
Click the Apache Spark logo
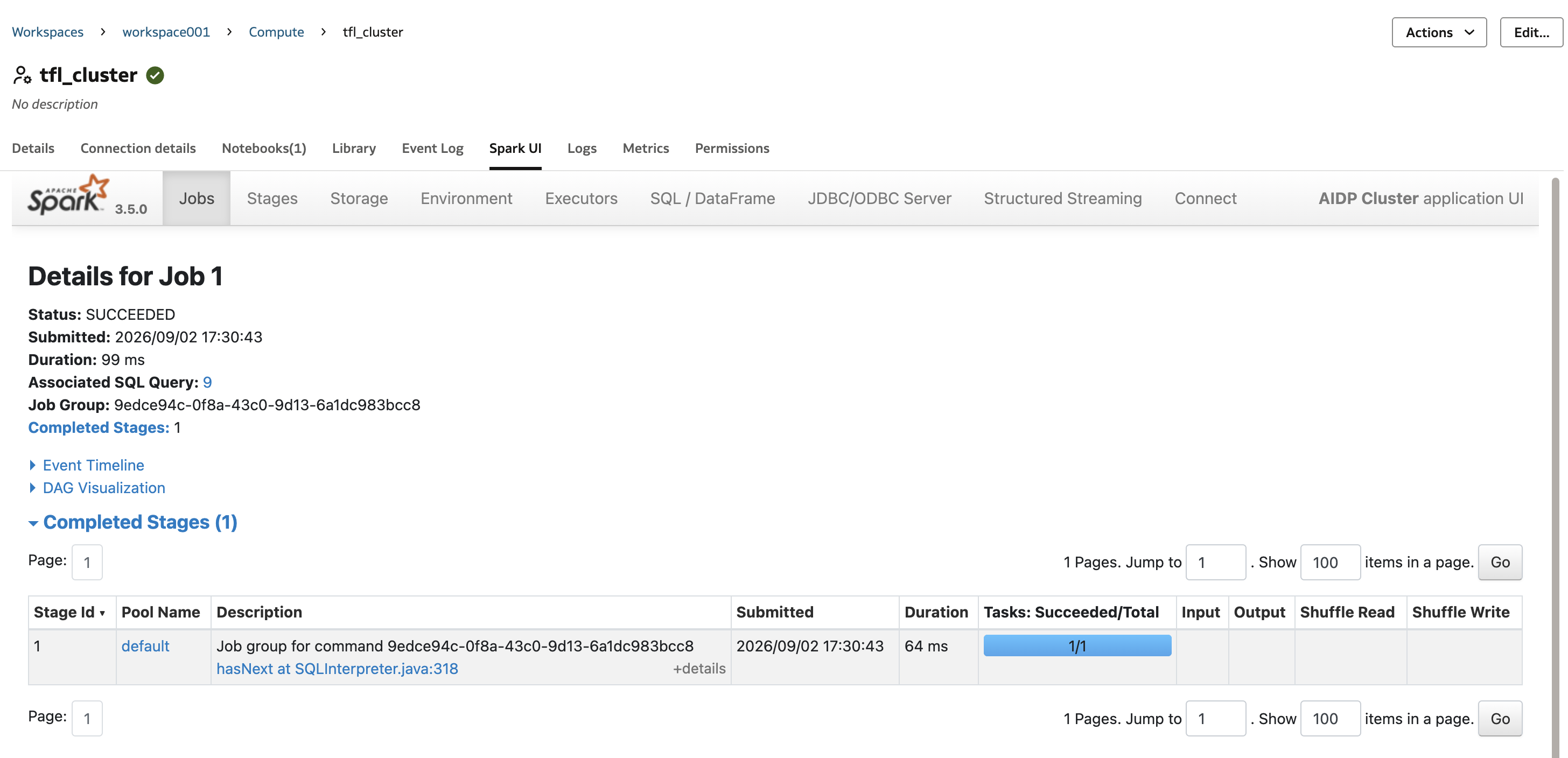[x=68, y=195]
